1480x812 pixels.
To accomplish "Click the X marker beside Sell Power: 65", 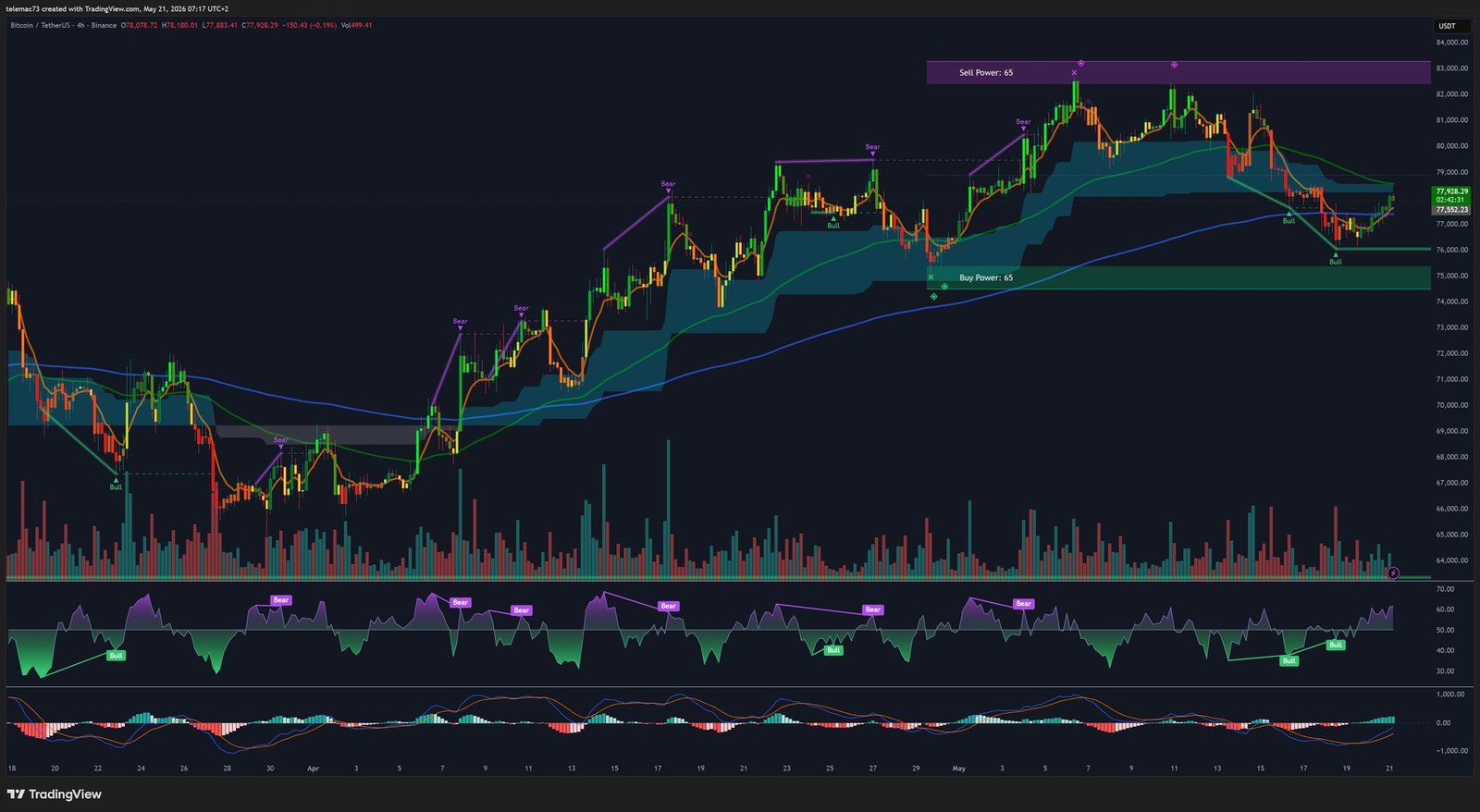I will click(1074, 72).
